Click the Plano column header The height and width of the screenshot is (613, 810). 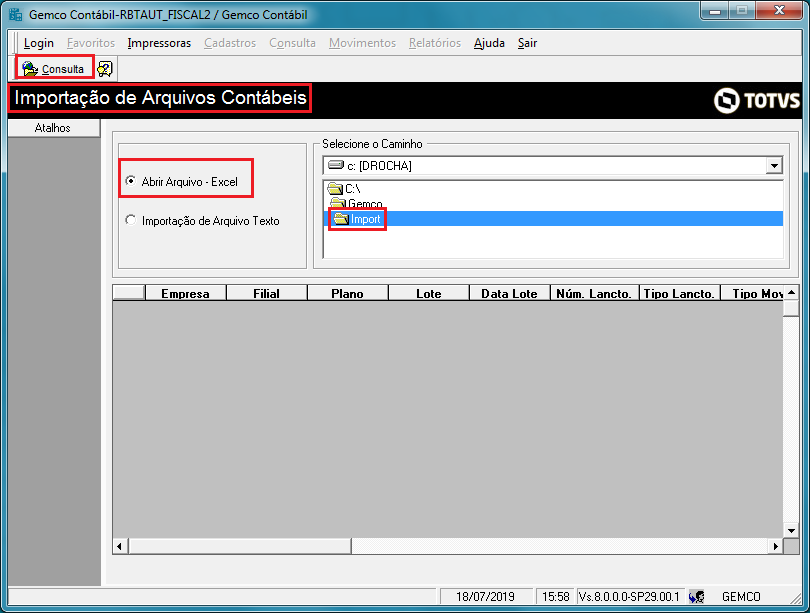[348, 293]
